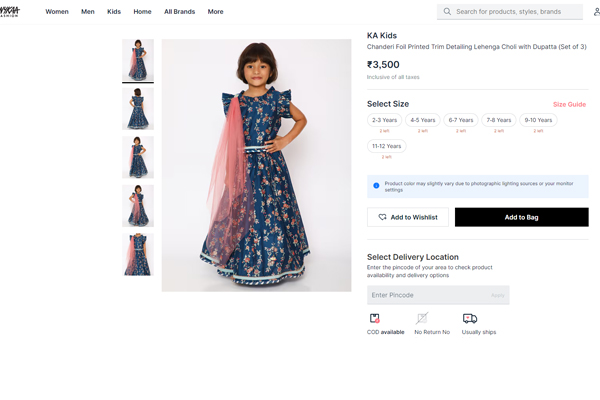600x400 pixels.
Task: Choose the 11-12 Years size option
Action: [387, 146]
